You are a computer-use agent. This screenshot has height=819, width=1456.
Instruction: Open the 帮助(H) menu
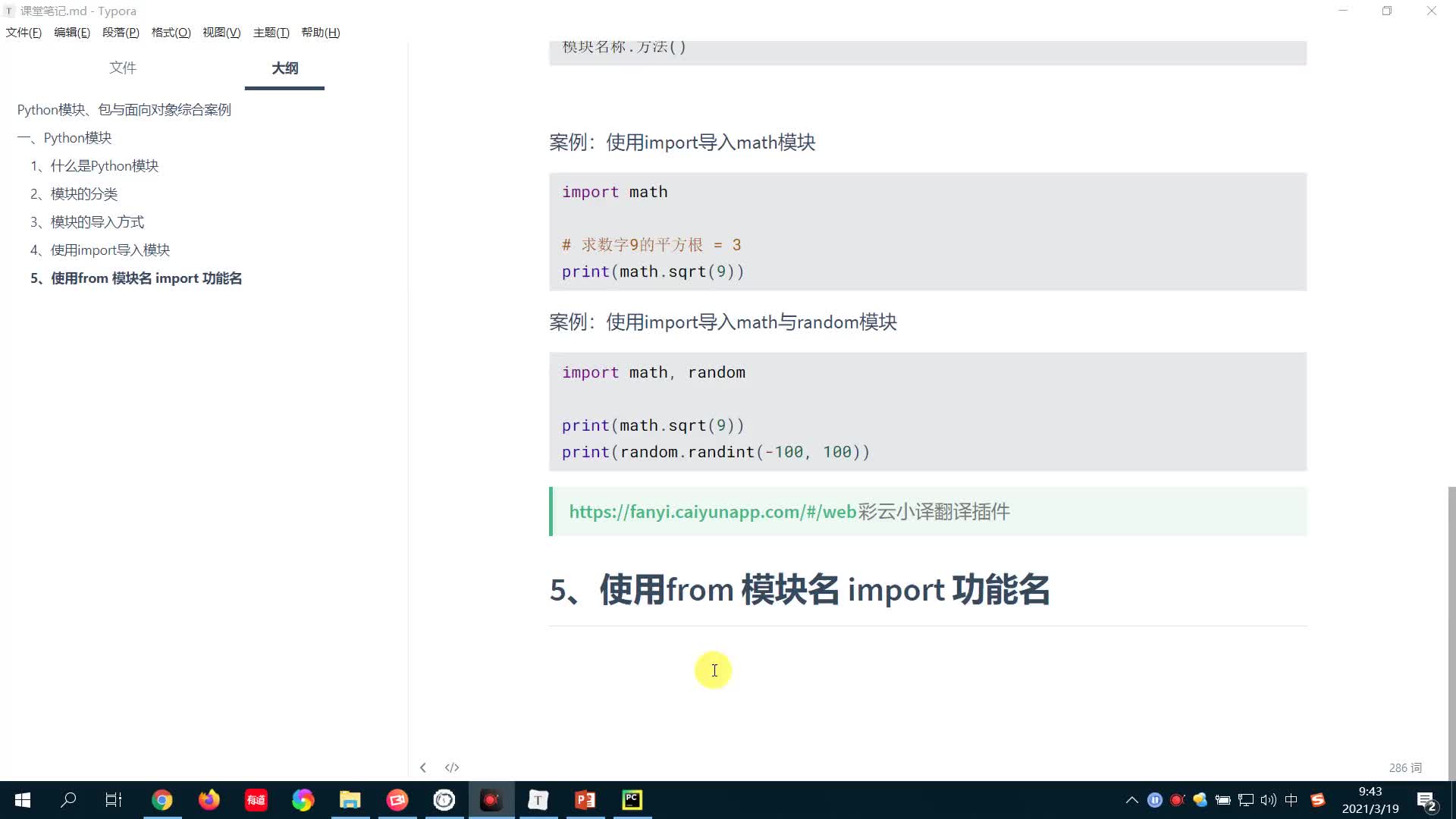click(321, 33)
